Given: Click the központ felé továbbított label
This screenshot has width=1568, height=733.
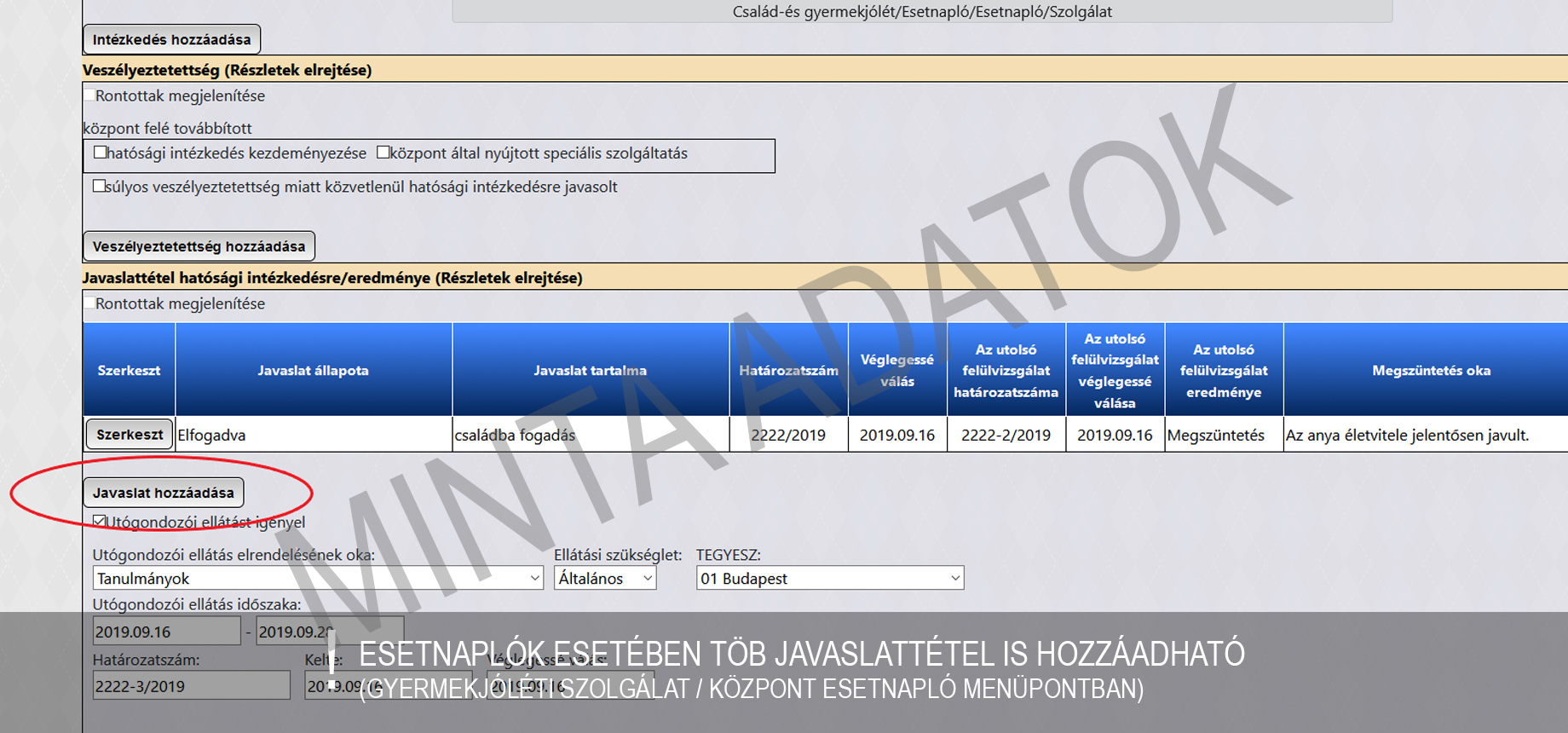Looking at the screenshot, I should 167,128.
